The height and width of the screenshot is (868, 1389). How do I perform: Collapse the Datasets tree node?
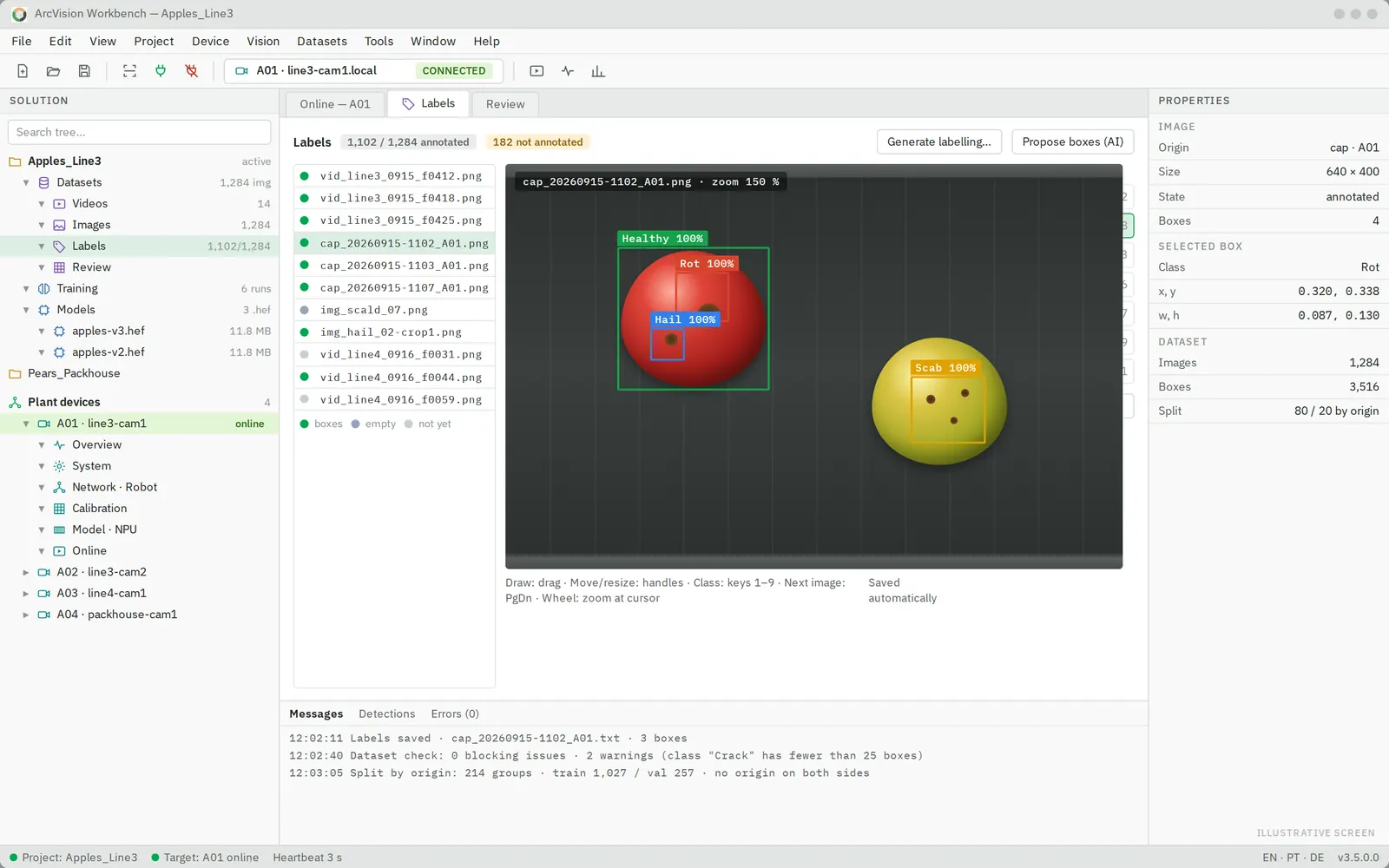tap(26, 182)
